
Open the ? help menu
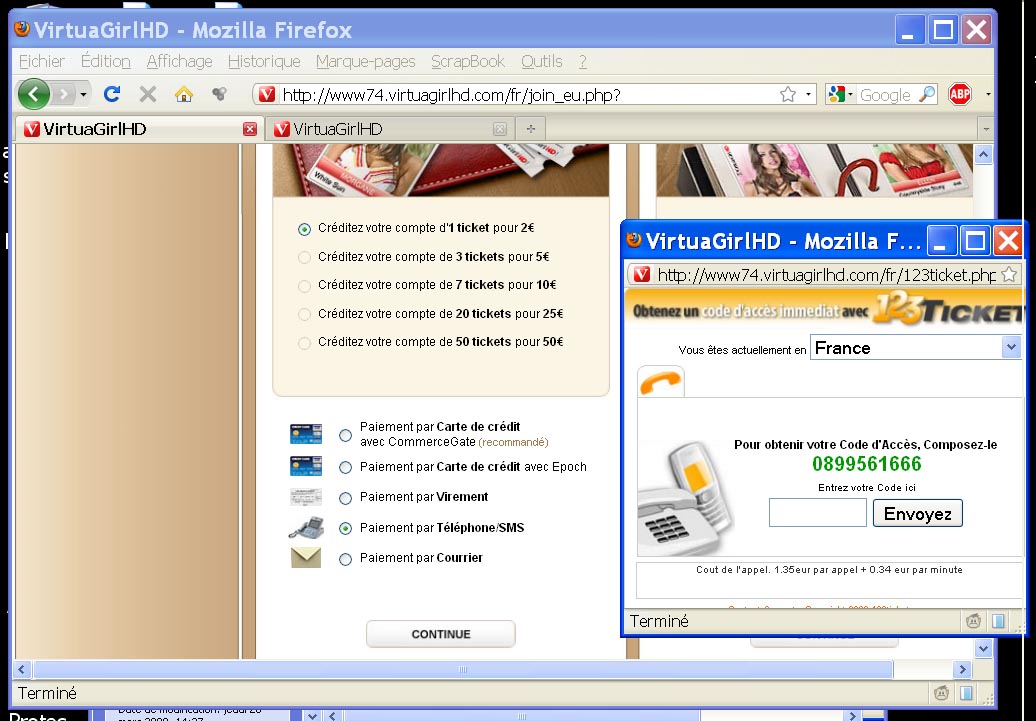(583, 61)
